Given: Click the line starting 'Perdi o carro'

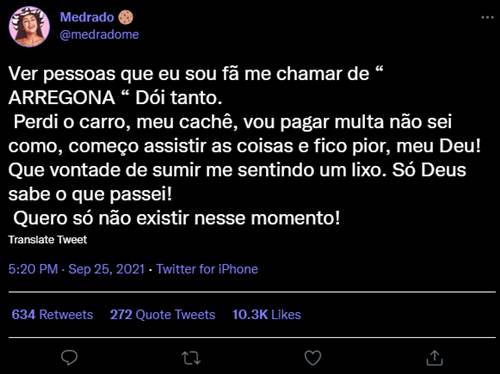Looking at the screenshot, I should 233,122.
